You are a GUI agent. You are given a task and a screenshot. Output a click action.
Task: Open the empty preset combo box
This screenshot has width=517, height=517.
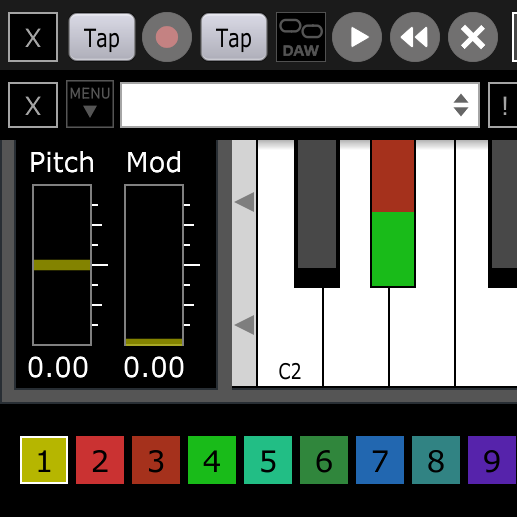point(300,105)
